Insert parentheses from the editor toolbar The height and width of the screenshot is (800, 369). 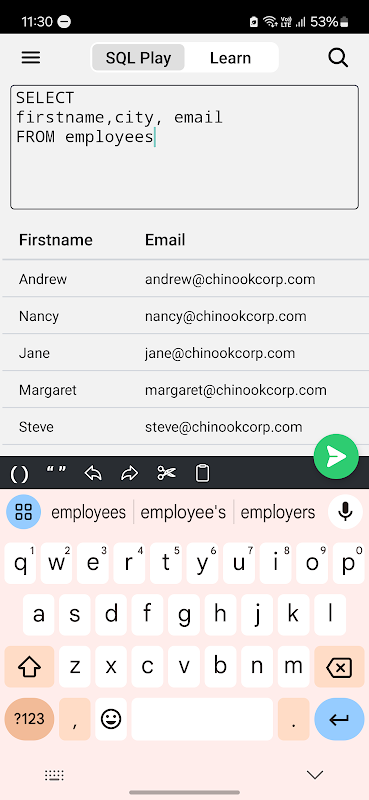[19, 474]
